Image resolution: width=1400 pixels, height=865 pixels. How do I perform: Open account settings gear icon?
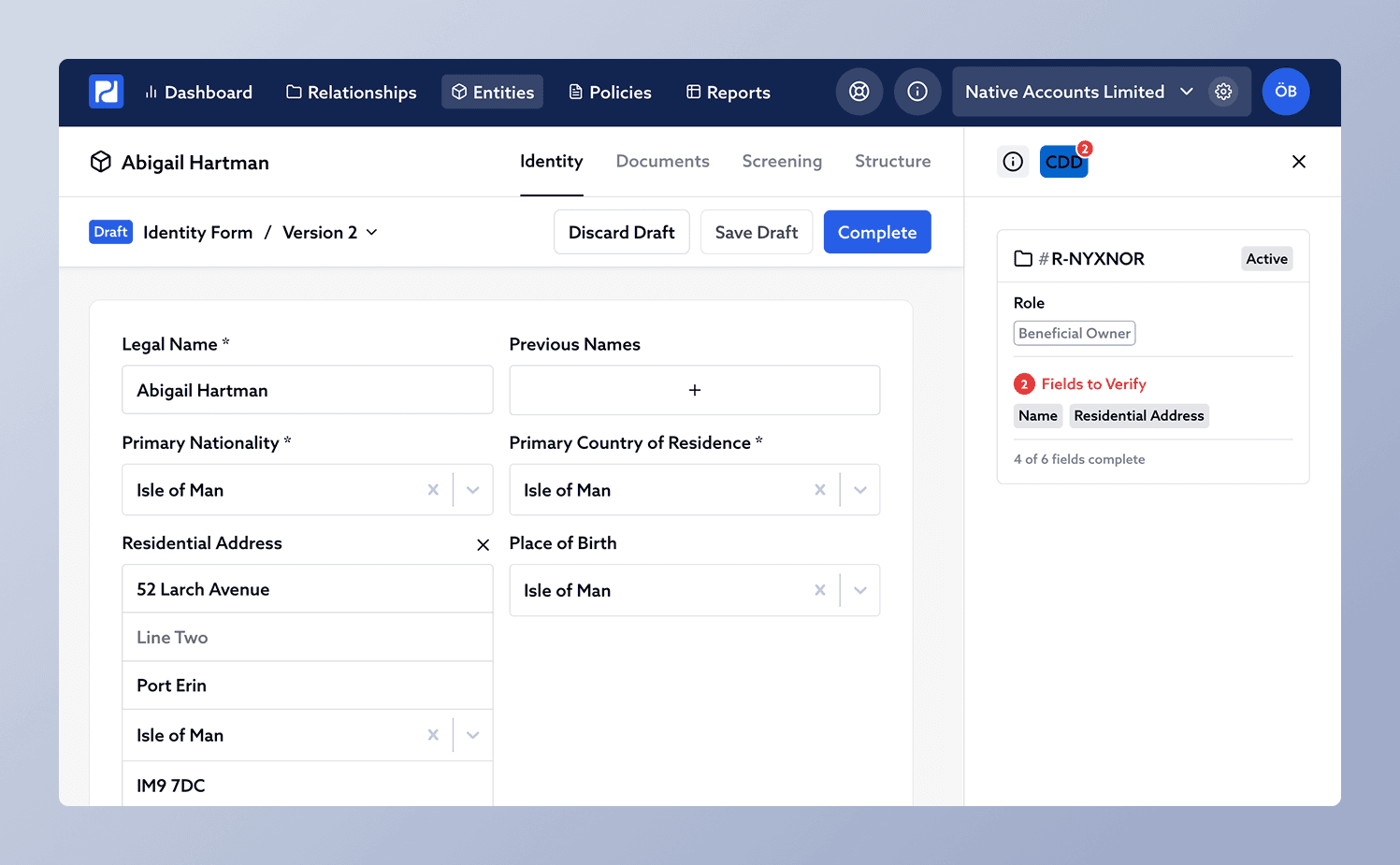click(1223, 92)
